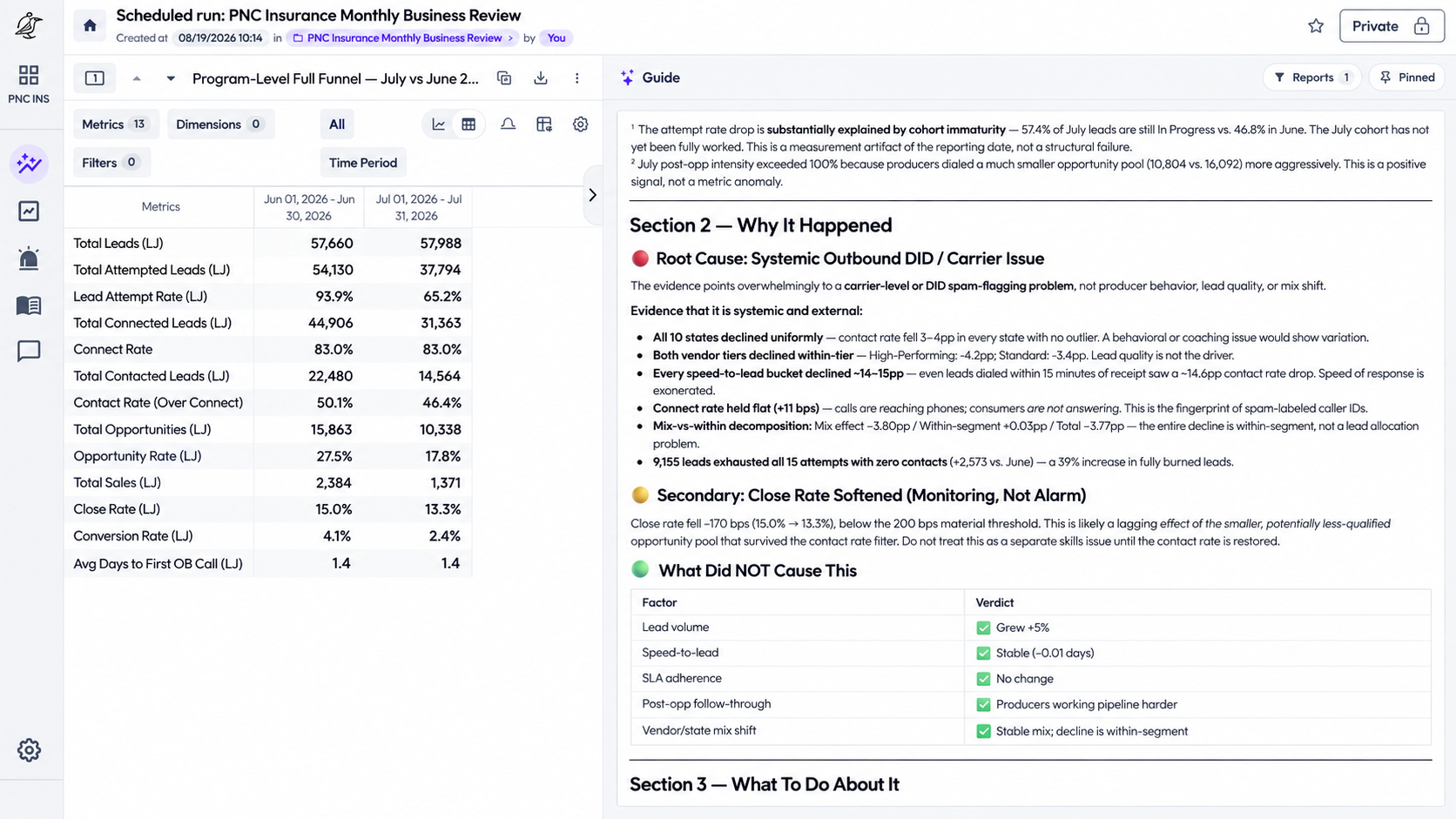Click the Guide sparkle icon
Image resolution: width=1456 pixels, height=819 pixels.
point(627,77)
